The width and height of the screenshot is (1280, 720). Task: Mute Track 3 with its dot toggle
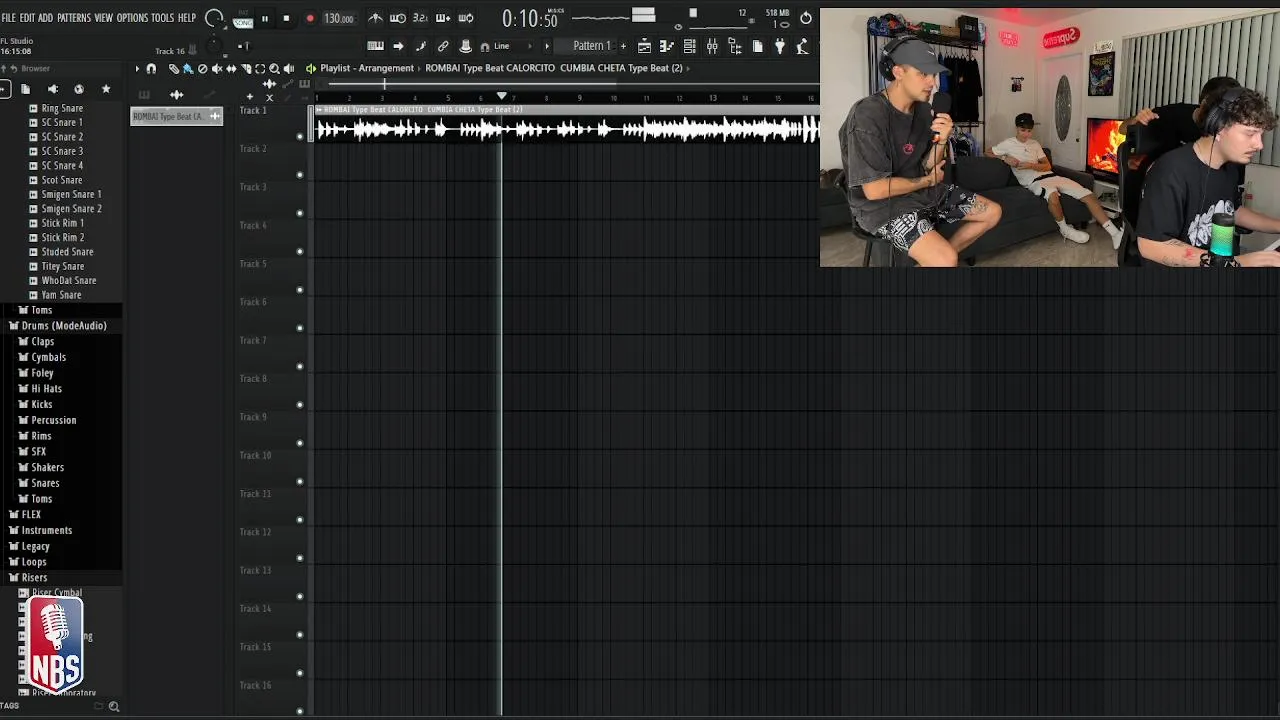[300, 213]
